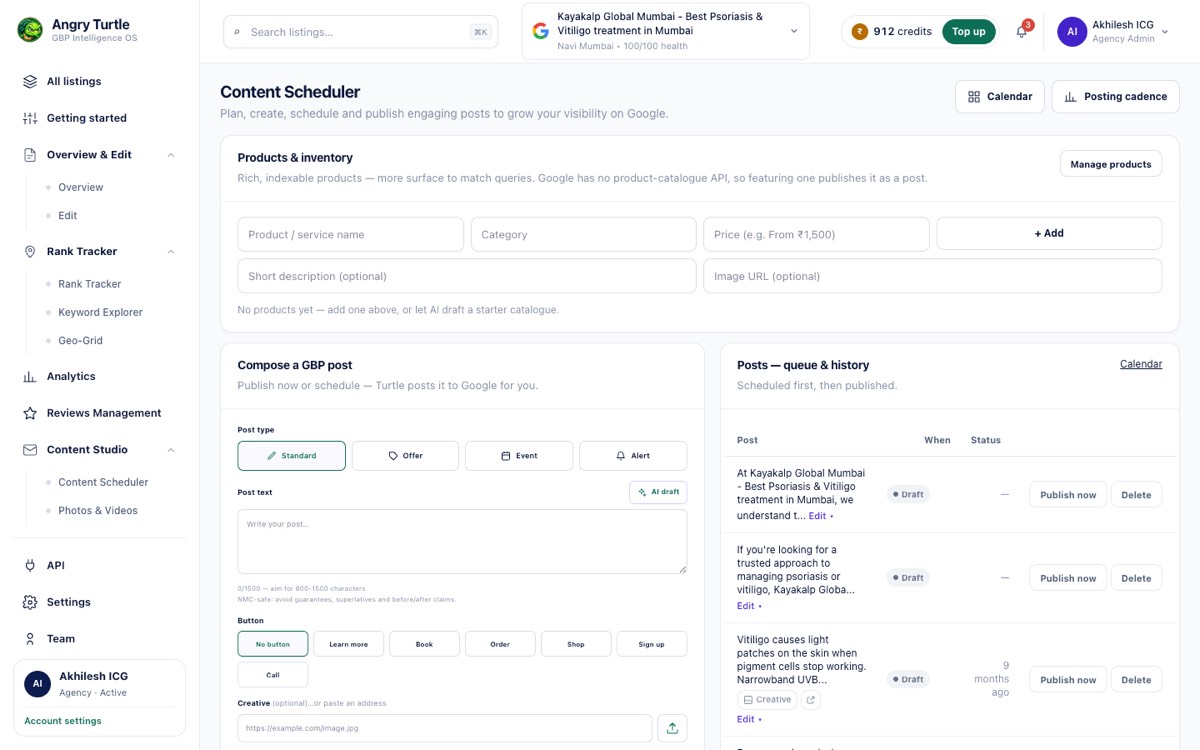1200x750 pixels.
Task: Choose the Book button option
Action: click(x=424, y=644)
